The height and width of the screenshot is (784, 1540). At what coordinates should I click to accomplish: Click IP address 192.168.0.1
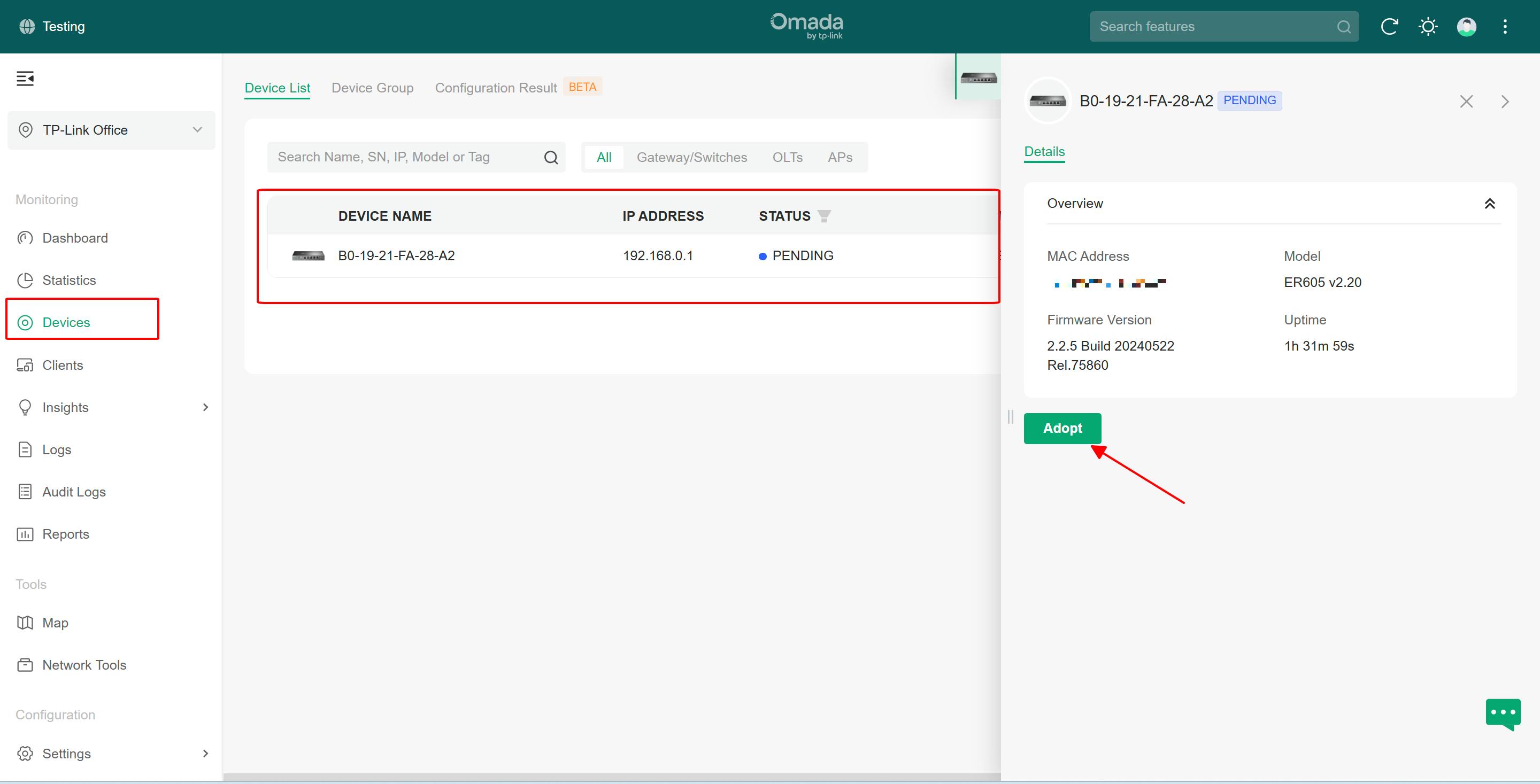click(658, 256)
